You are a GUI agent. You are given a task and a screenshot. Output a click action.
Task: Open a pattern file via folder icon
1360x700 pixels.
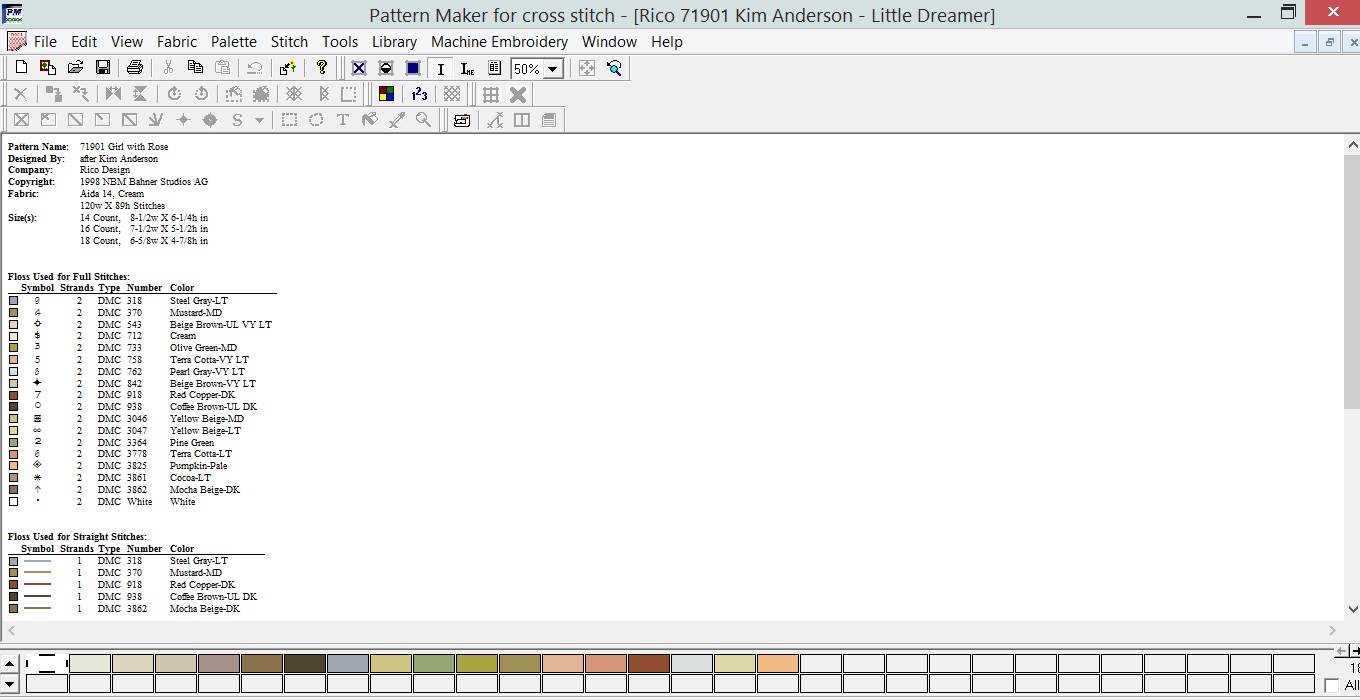(75, 68)
